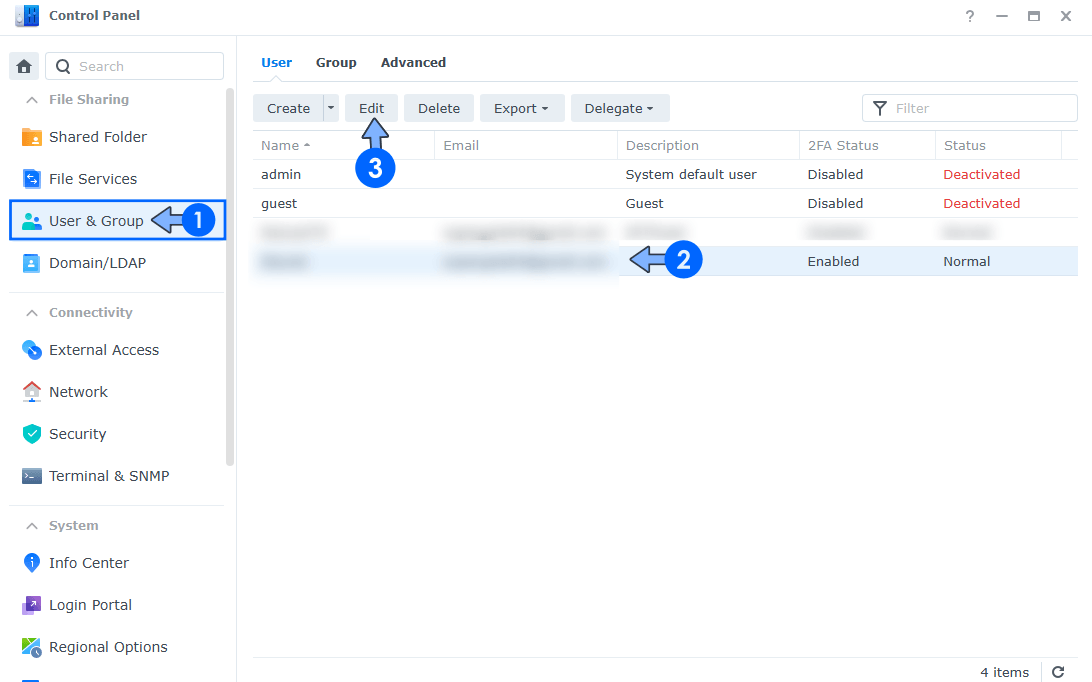This screenshot has height=682, width=1092.
Task: Click the sidebar Search input field
Action: [134, 66]
